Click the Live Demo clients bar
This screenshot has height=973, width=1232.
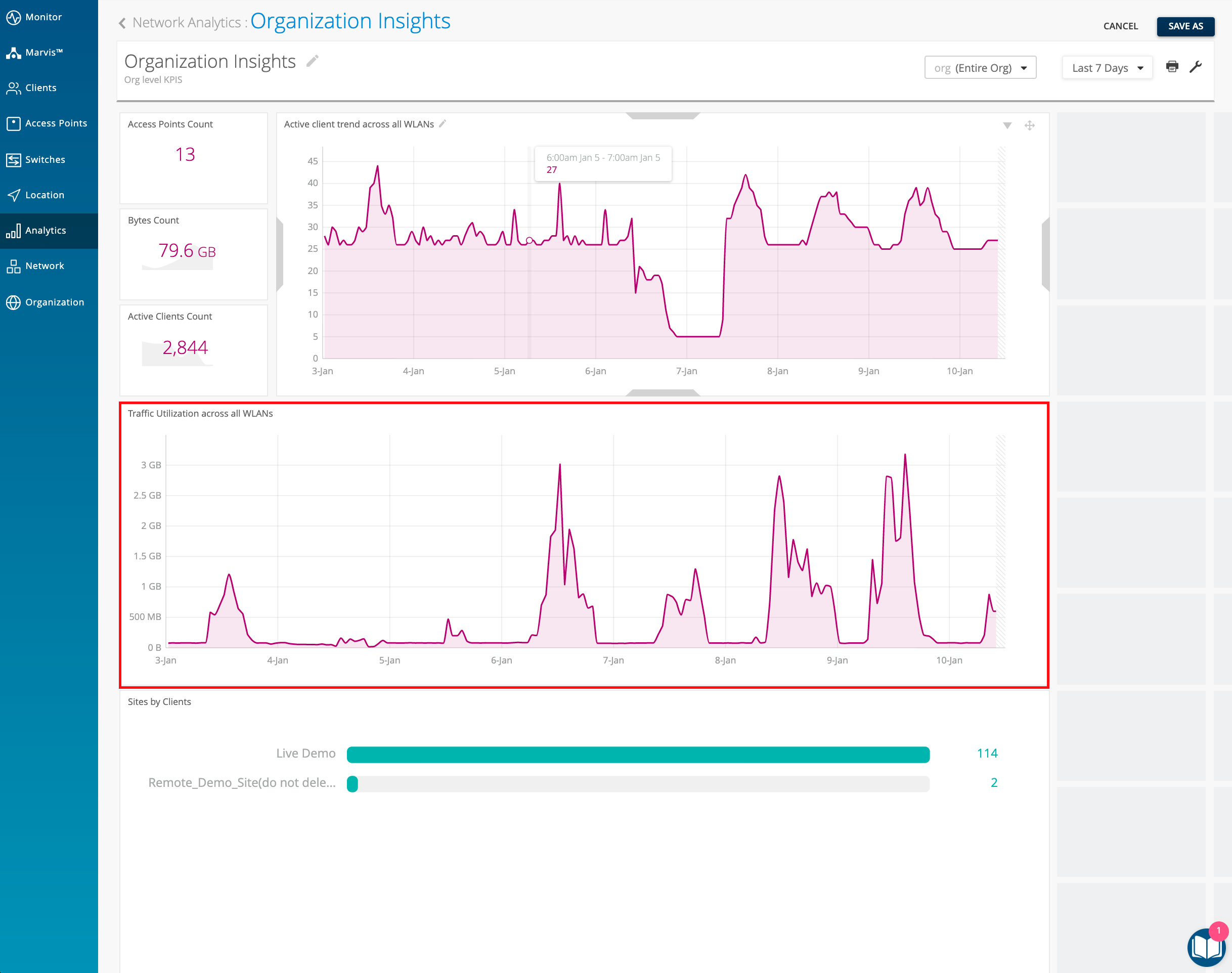coord(637,754)
